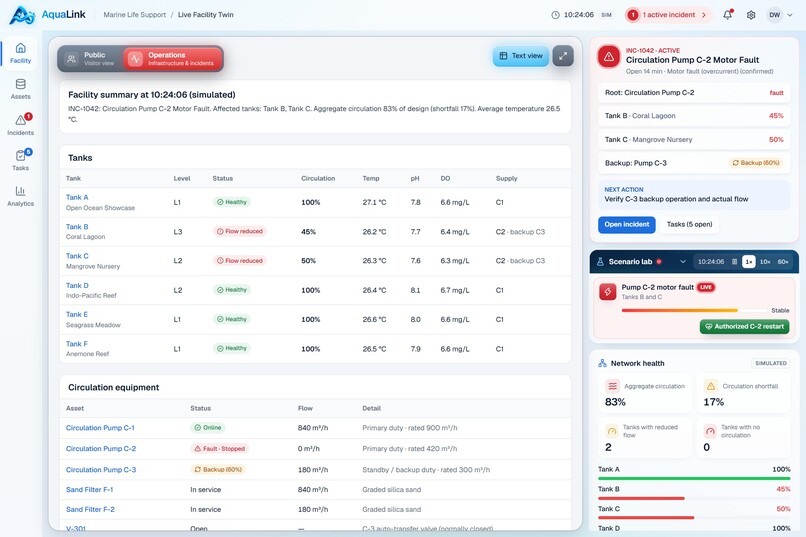Open the Analytics chart icon in sidebar
The height and width of the screenshot is (537, 806).
pos(21,191)
